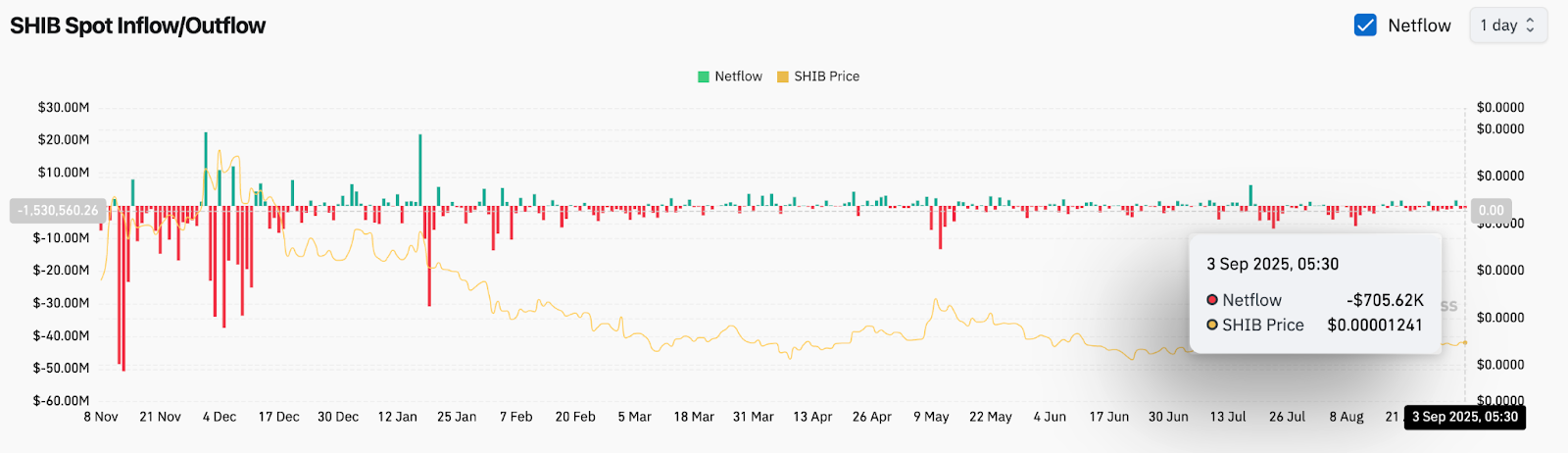Click the 4 Jun date label

pos(1050,417)
